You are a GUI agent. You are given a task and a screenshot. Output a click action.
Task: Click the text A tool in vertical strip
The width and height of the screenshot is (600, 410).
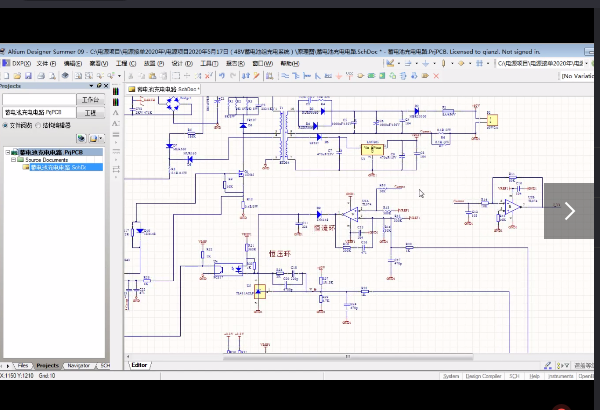116,113
